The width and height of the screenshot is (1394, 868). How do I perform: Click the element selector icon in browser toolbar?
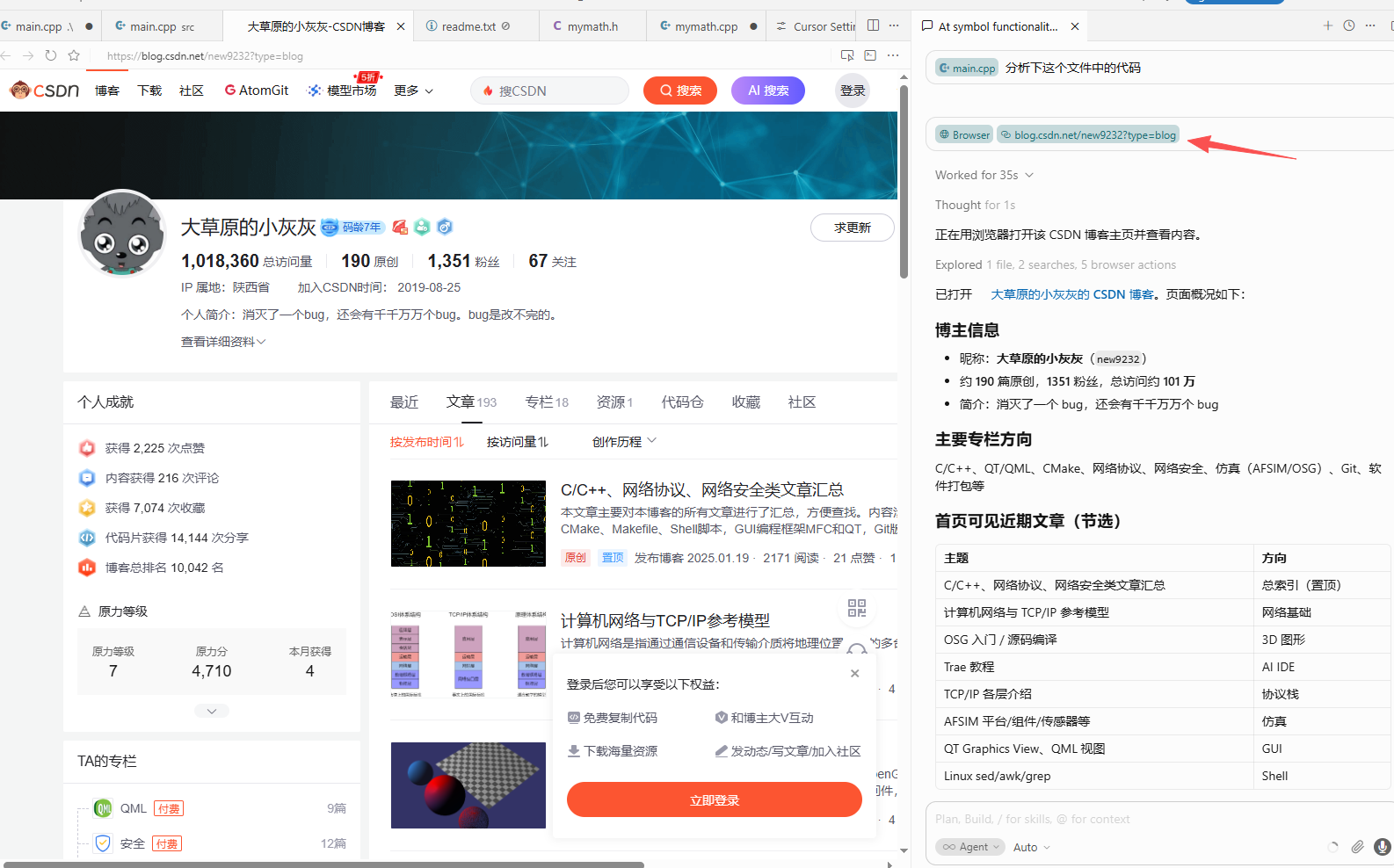coord(847,55)
